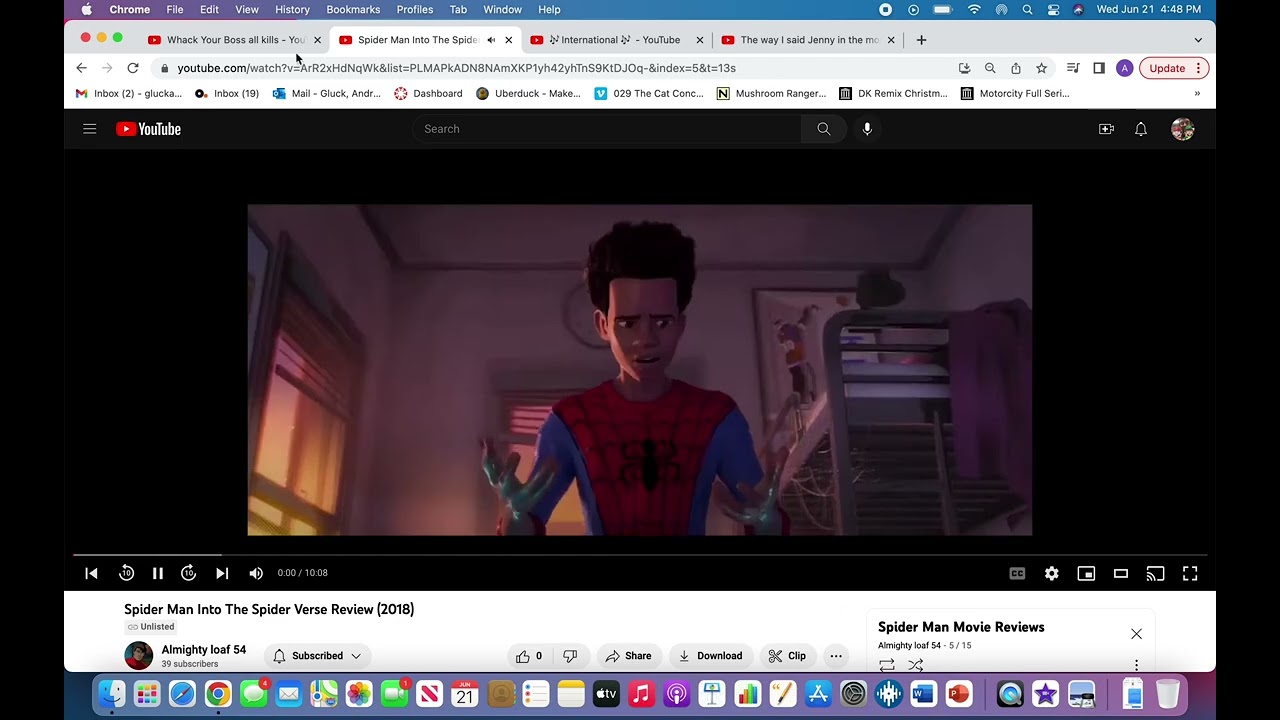Viewport: 1280px width, 720px height.
Task: Open Chrome profile A avatar
Action: pyautogui.click(x=1125, y=68)
